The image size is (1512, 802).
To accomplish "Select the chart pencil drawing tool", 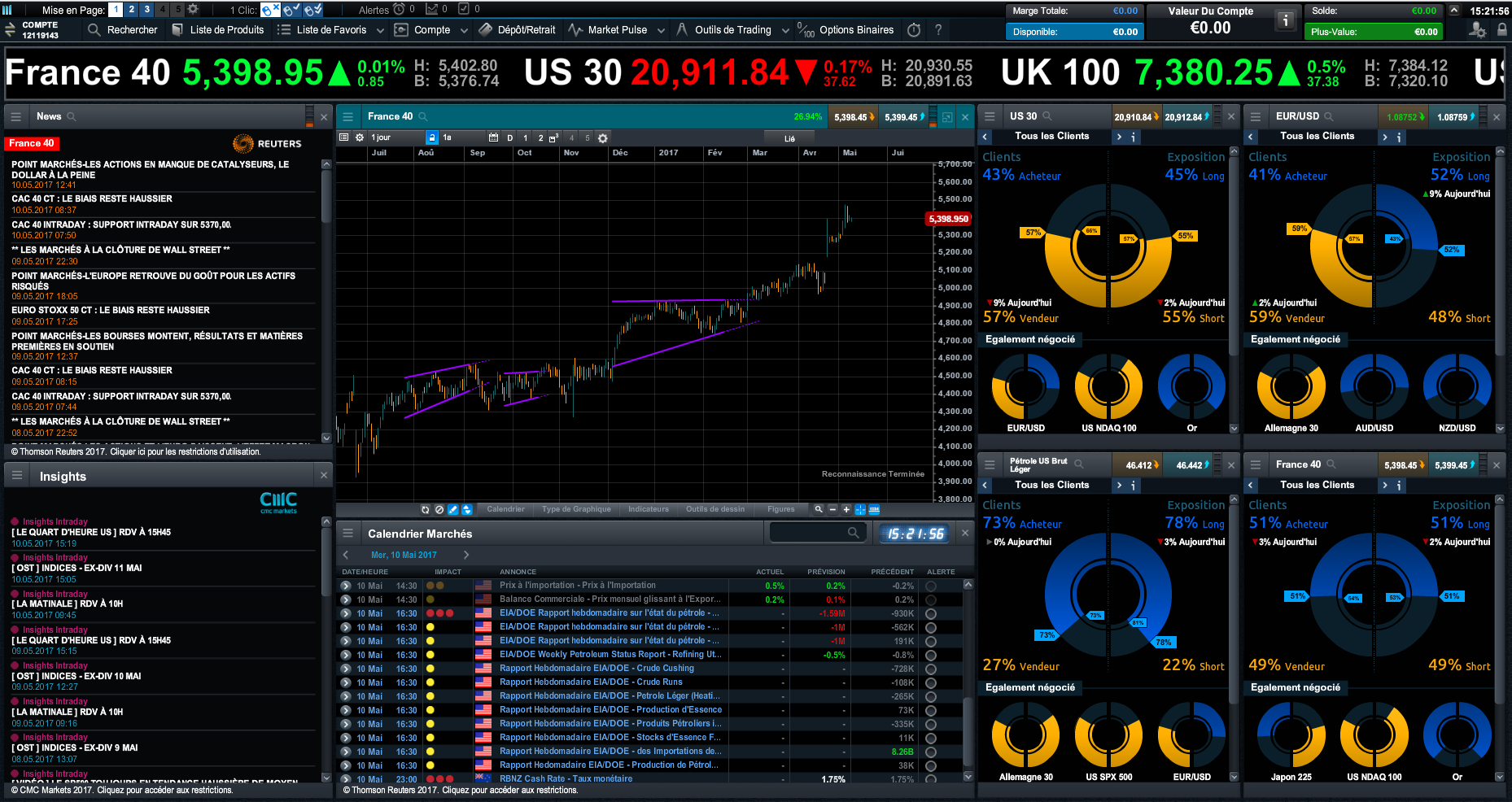I will 453,510.
